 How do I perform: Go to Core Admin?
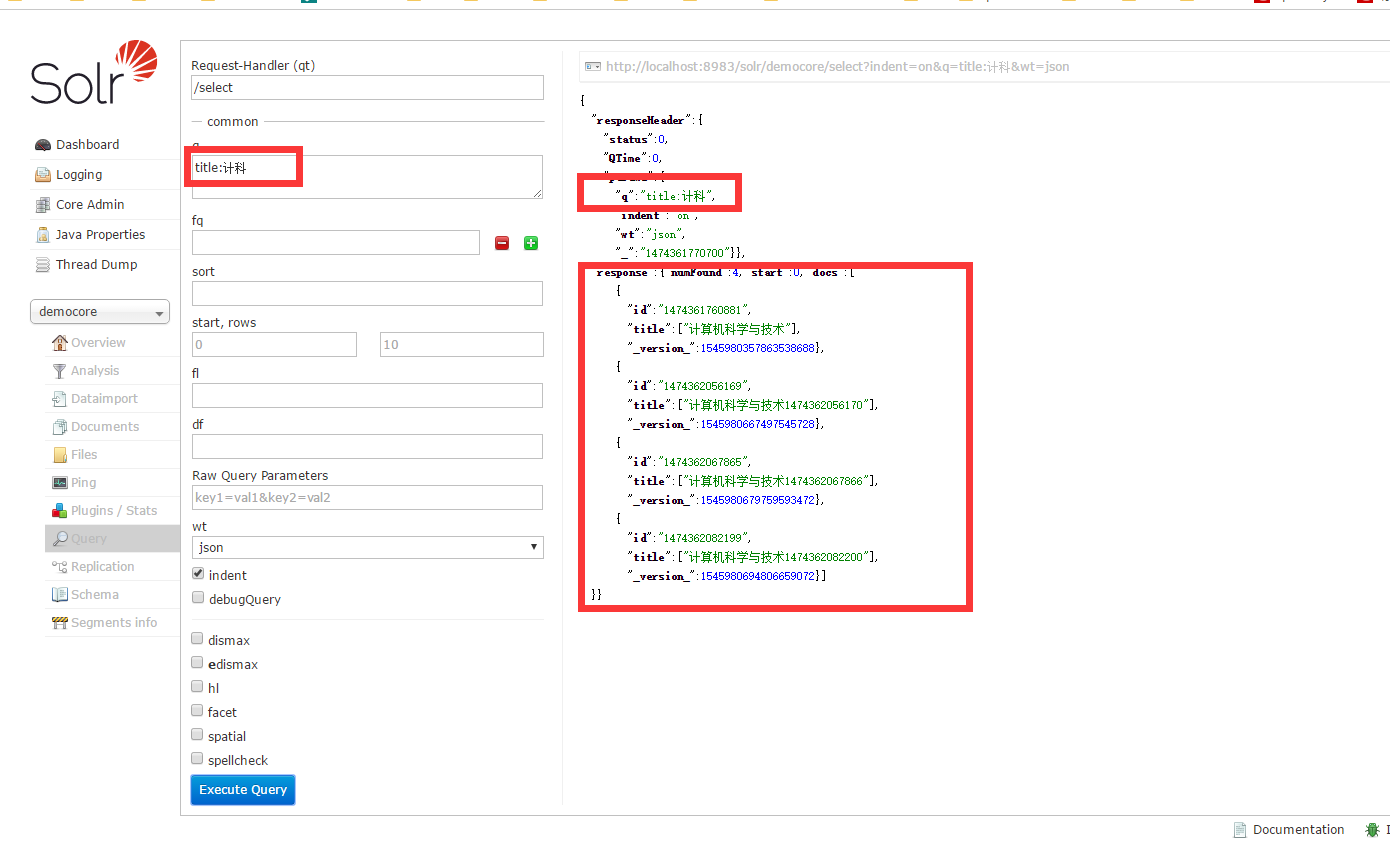tap(90, 205)
